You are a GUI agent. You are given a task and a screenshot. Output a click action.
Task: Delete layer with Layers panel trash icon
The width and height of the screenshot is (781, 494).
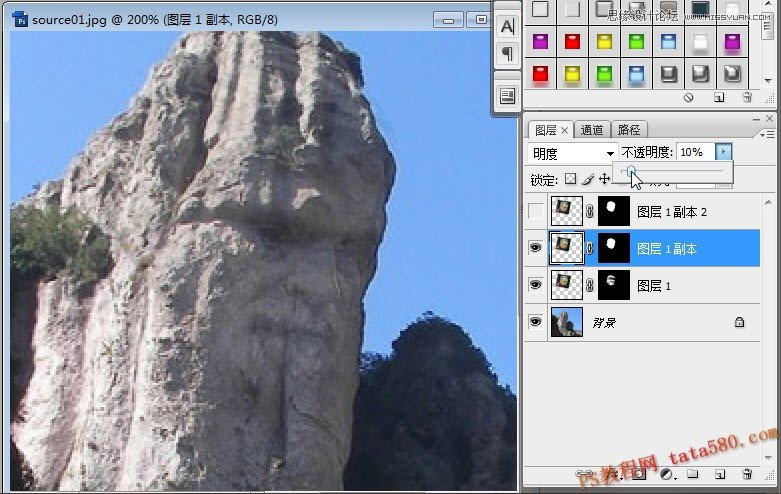pos(747,474)
